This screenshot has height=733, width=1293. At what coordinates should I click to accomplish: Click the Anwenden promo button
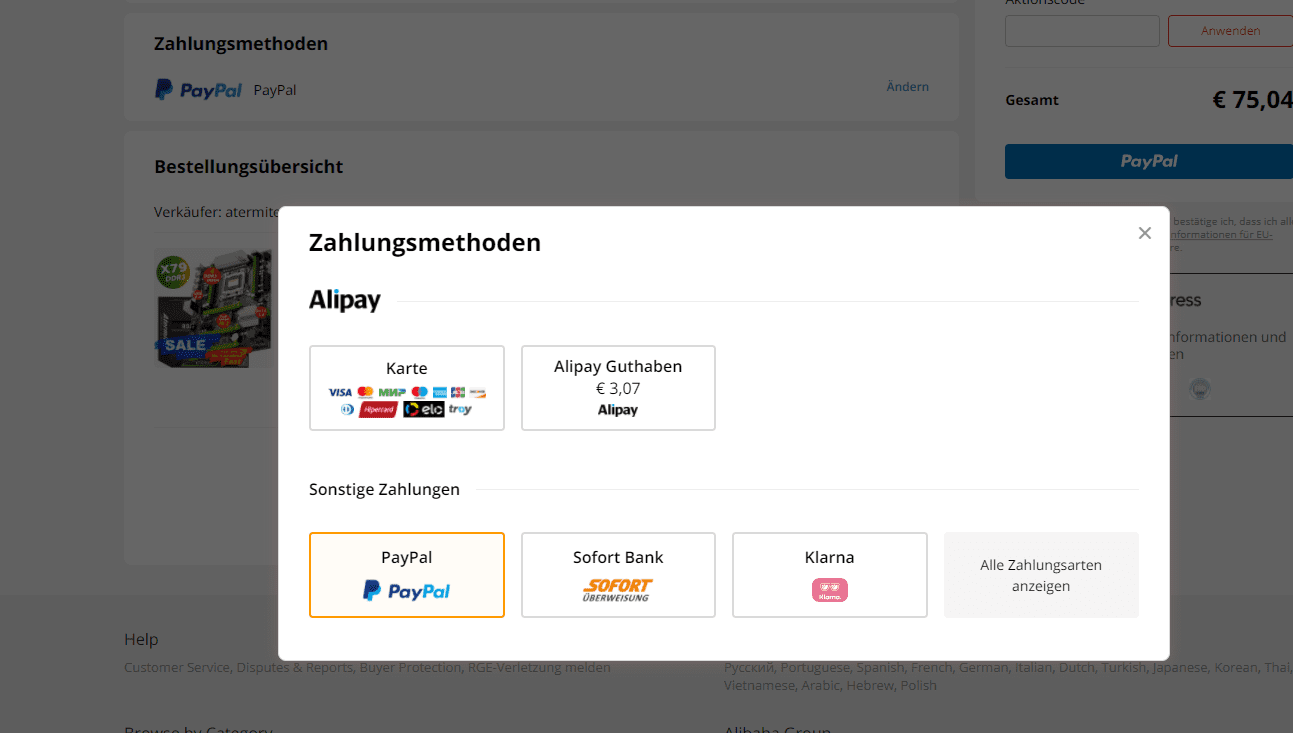tap(1230, 31)
